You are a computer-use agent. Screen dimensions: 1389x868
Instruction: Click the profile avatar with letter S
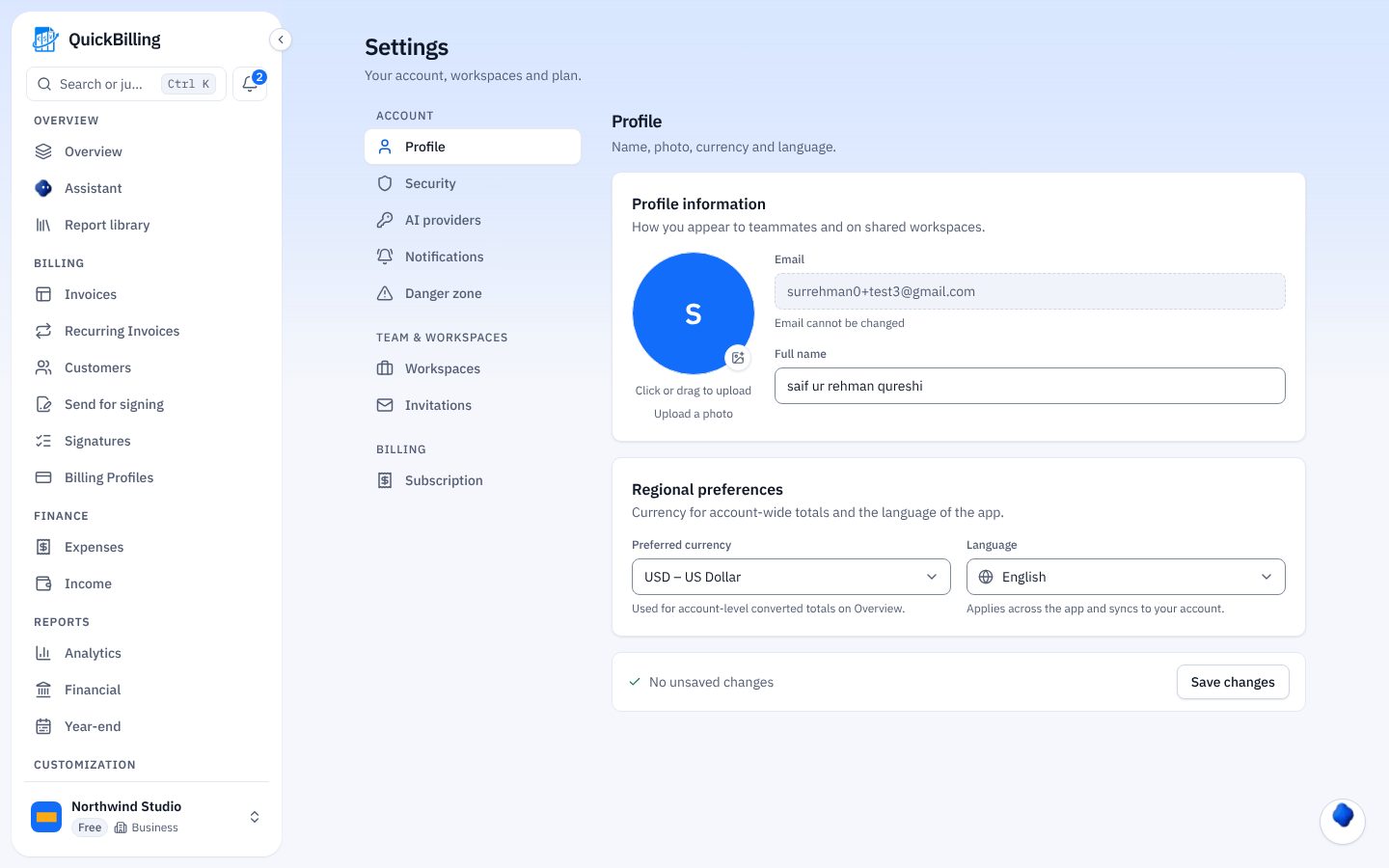coord(694,313)
